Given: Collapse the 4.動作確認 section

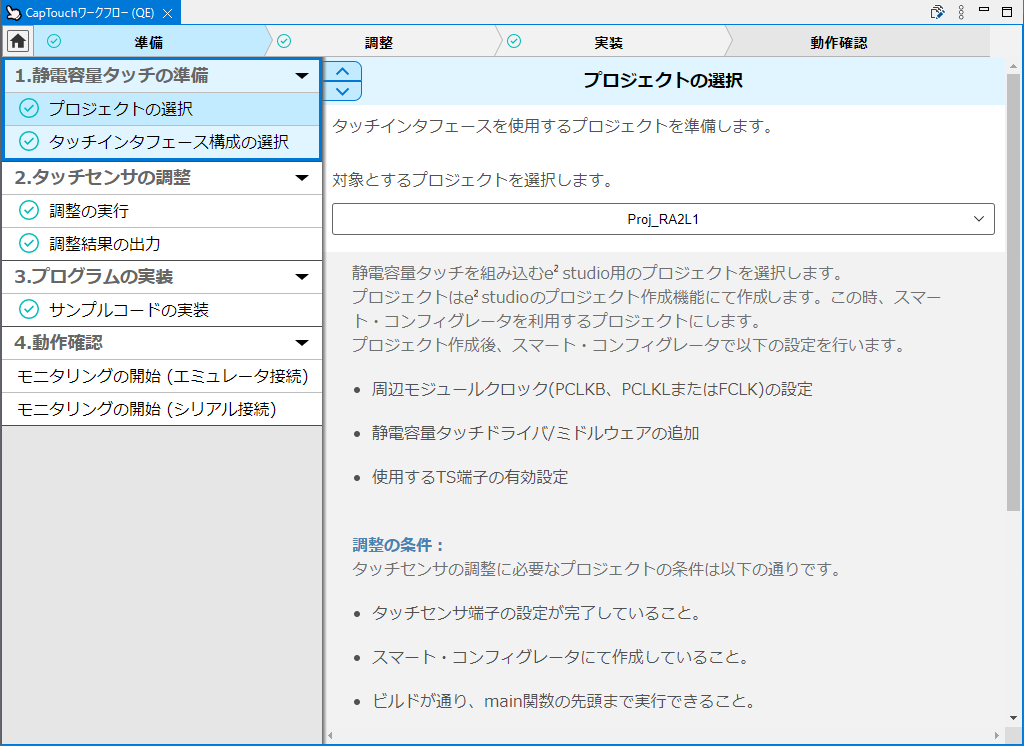Looking at the screenshot, I should click(x=301, y=343).
